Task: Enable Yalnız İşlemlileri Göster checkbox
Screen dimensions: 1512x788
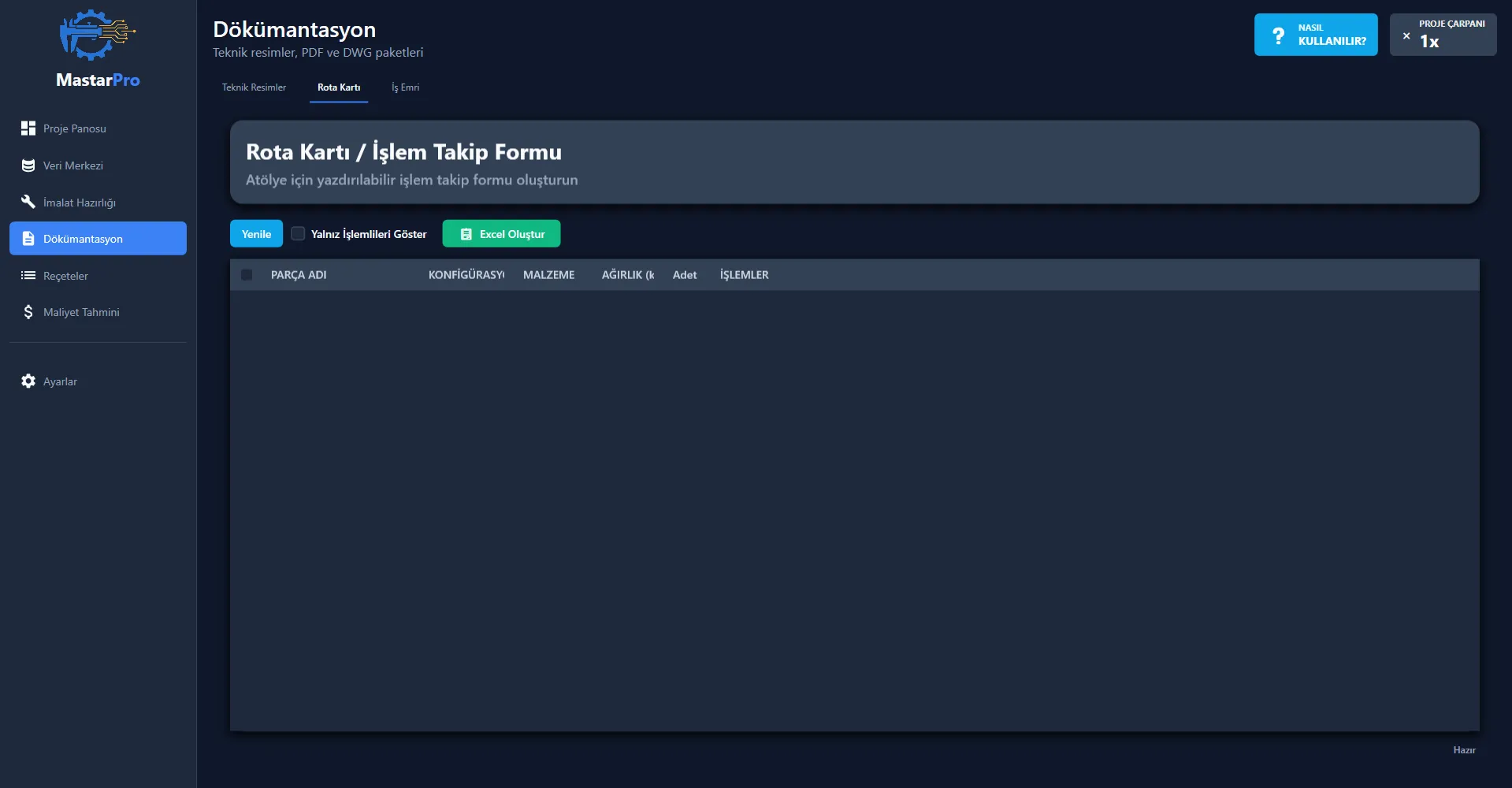Action: click(298, 233)
